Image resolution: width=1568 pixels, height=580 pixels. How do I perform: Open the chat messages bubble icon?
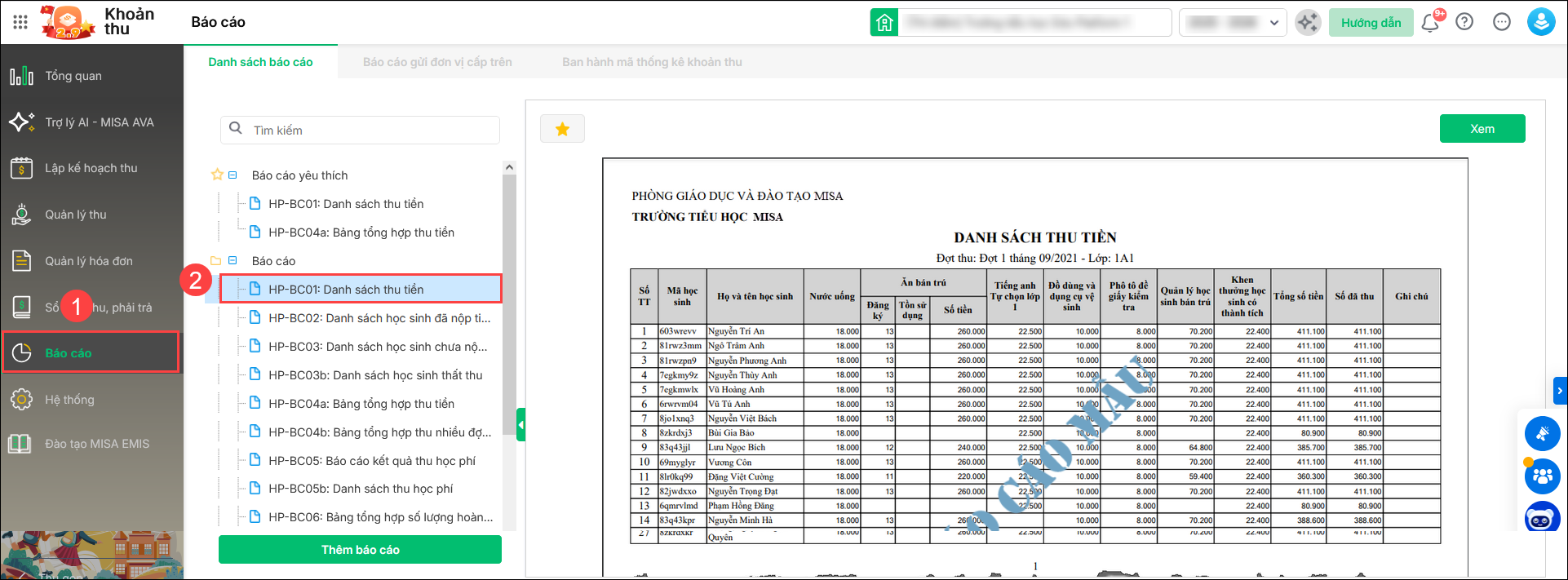pyautogui.click(x=1501, y=22)
